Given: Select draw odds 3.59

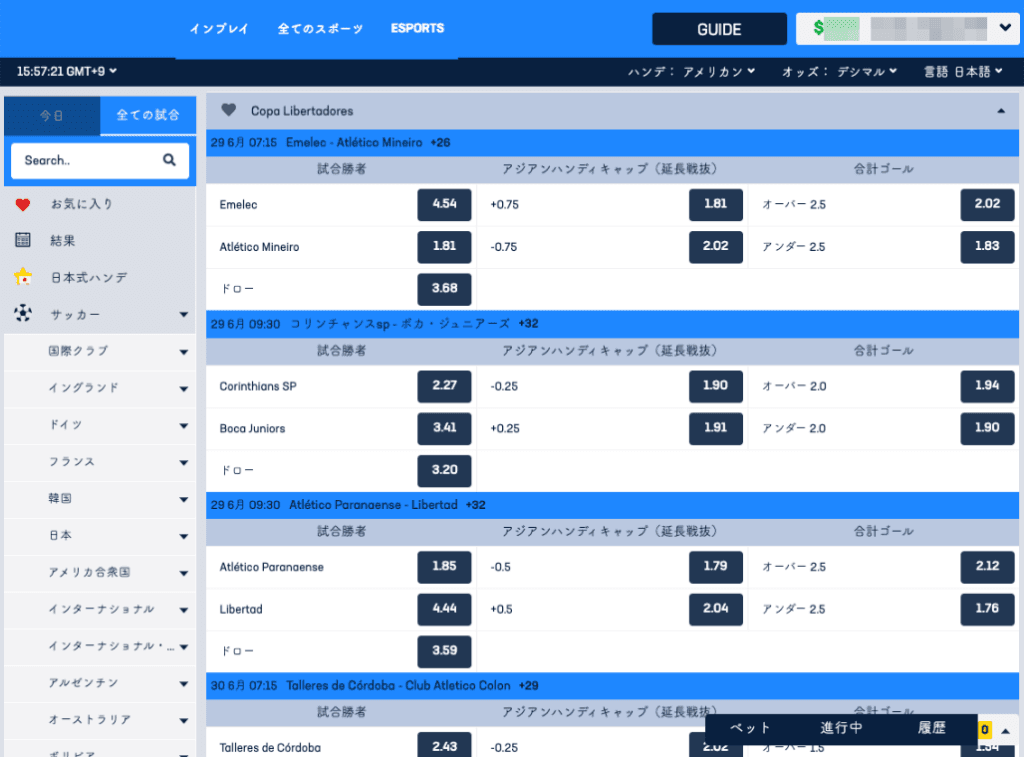Looking at the screenshot, I should tap(444, 651).
